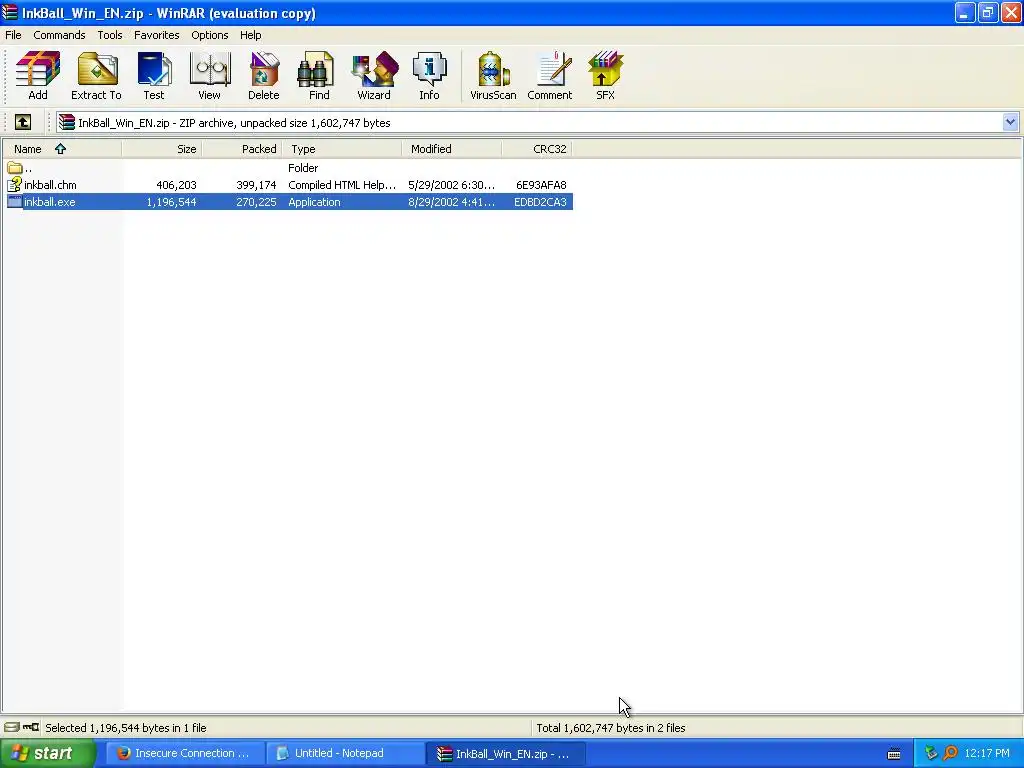Viewport: 1024px width, 768px height.
Task: Show archive Info
Action: tap(429, 76)
